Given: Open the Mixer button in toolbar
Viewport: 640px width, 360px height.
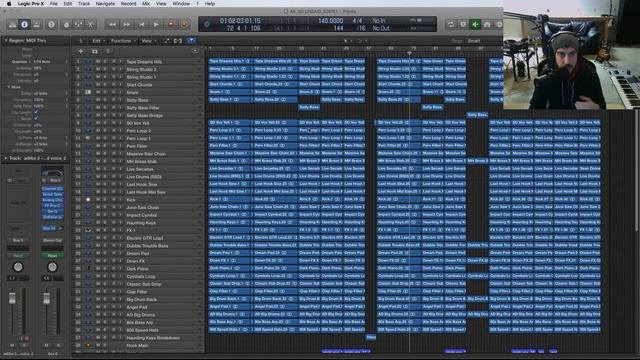Looking at the screenshot, I should 78,24.
